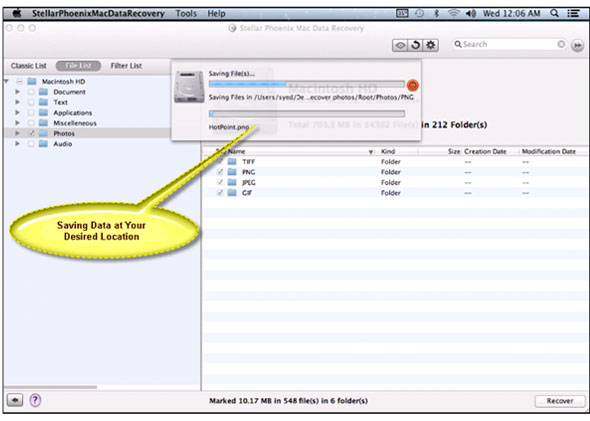The width and height of the screenshot is (590, 421).
Task: Click the Name column sort arrow
Action: click(371, 152)
